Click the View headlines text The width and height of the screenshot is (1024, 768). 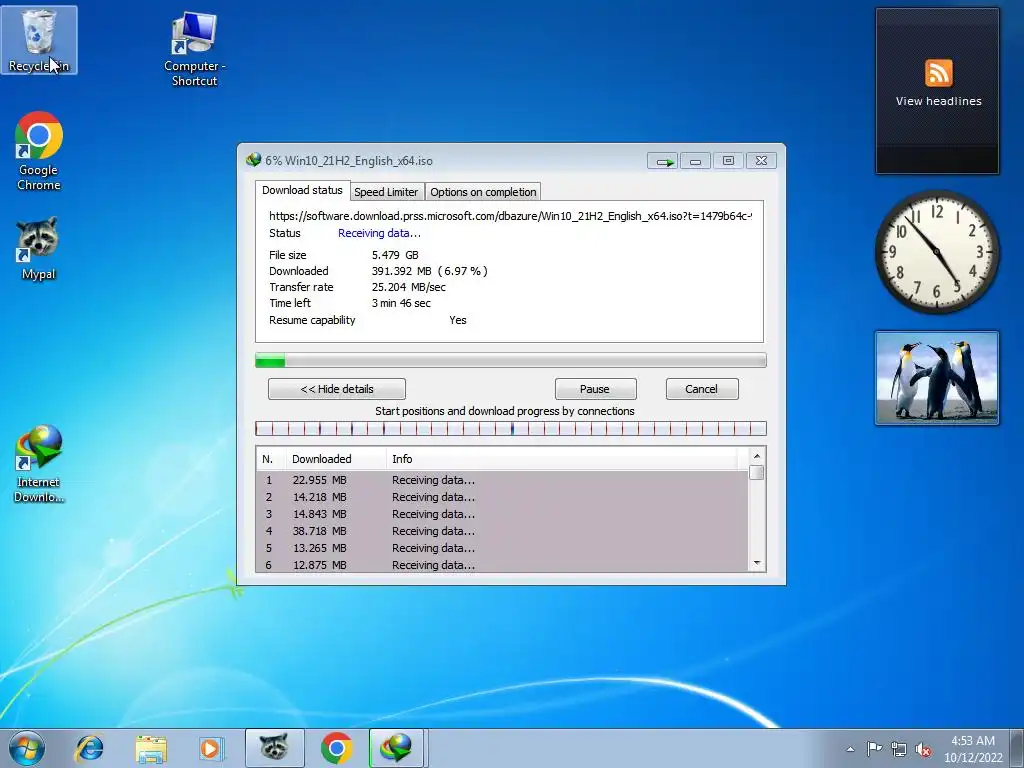click(938, 101)
